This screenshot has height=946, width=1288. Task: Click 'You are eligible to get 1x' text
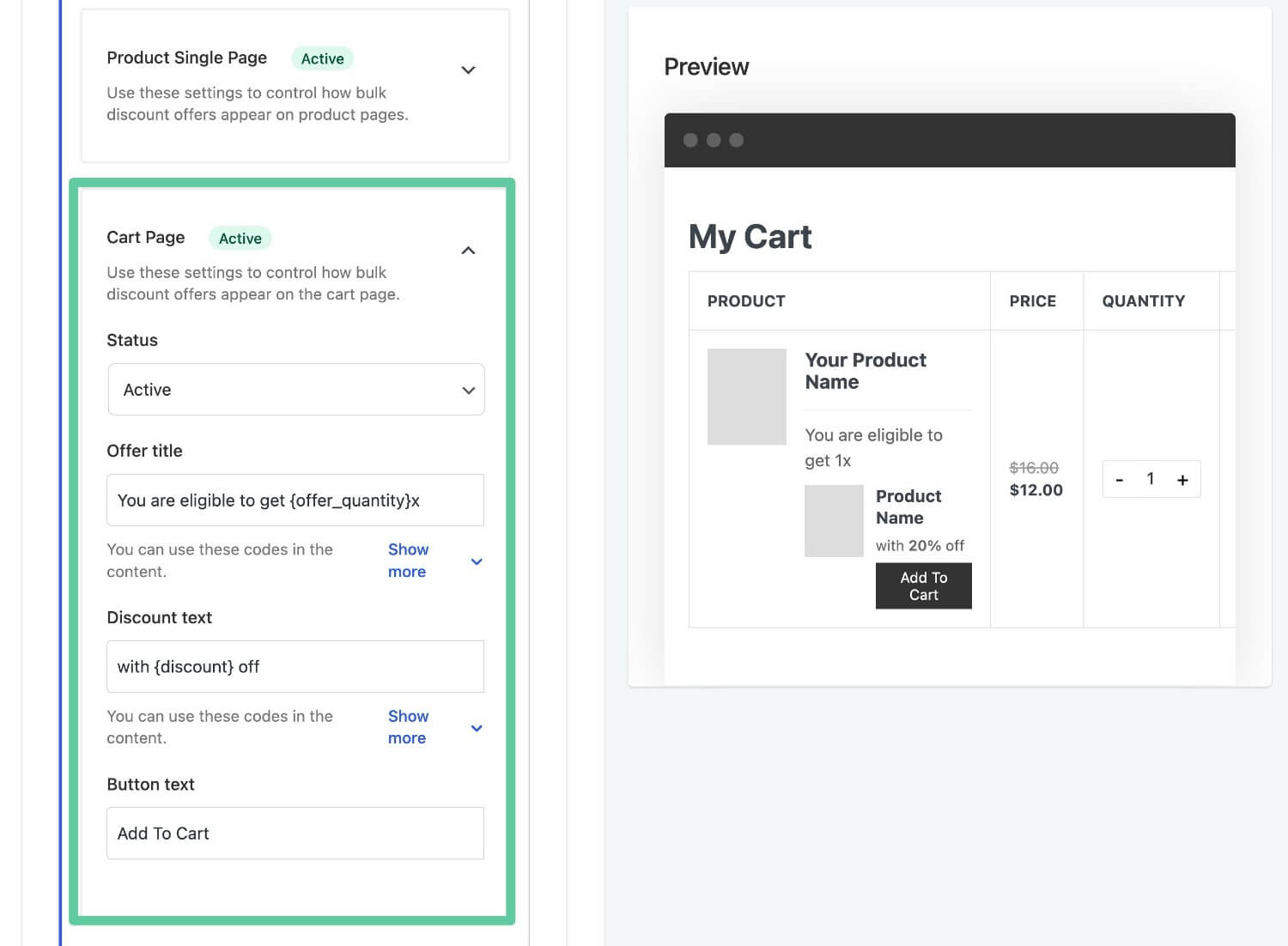[874, 448]
